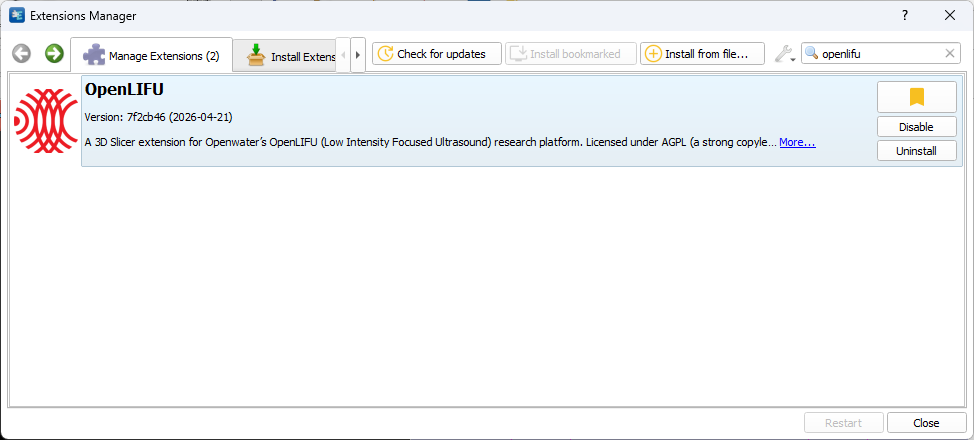Toggle the OpenLIFU bookmark
Viewport: 974px width, 440px height.
916,97
